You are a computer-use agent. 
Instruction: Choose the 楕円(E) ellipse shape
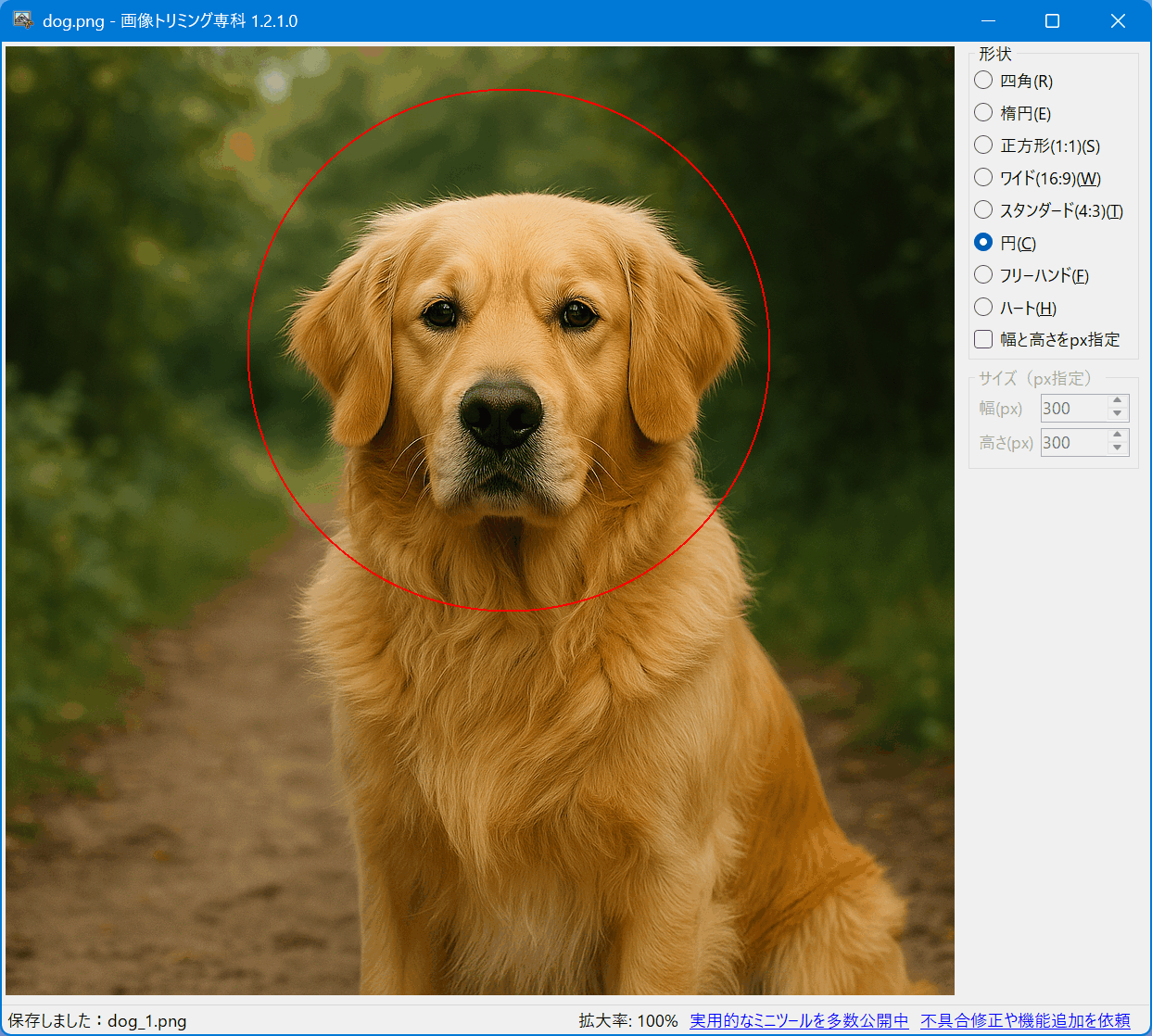coord(983,113)
